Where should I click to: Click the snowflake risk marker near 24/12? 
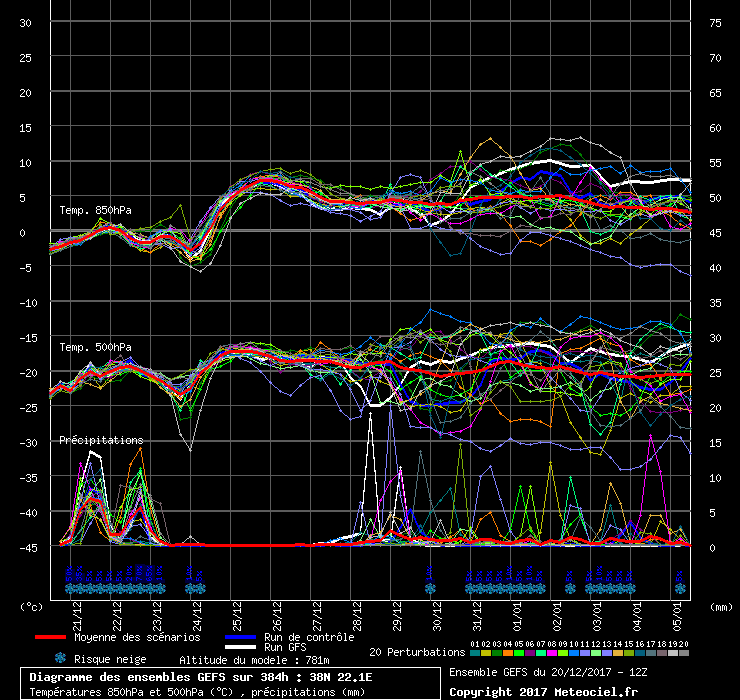(x=195, y=589)
